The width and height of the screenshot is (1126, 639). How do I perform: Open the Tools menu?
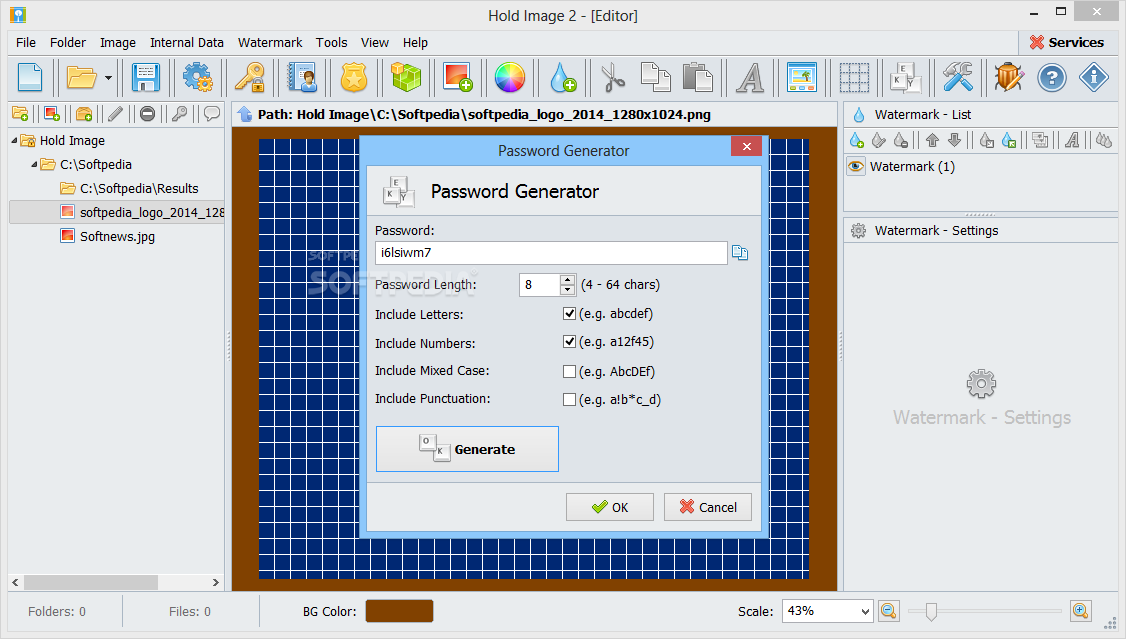point(332,42)
